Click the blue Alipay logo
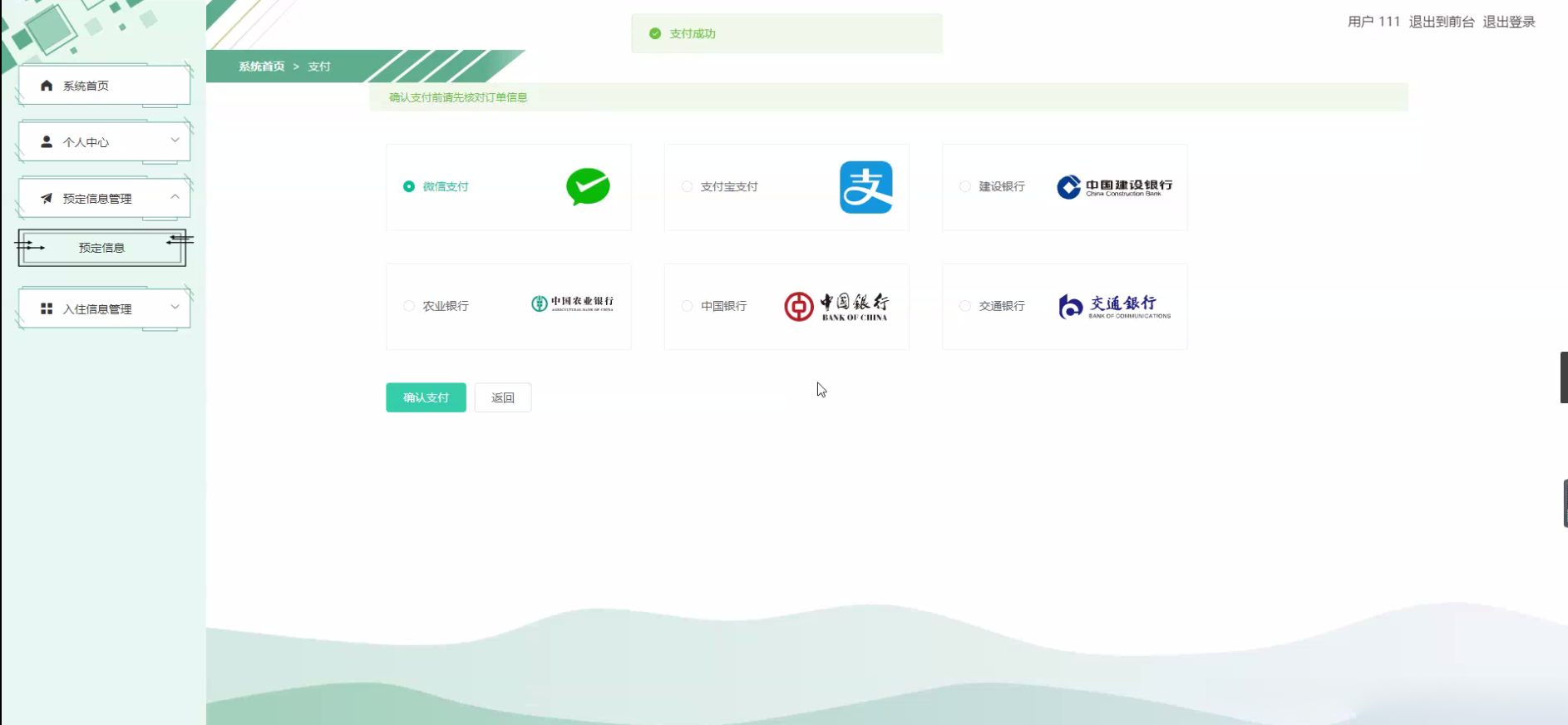 (865, 187)
